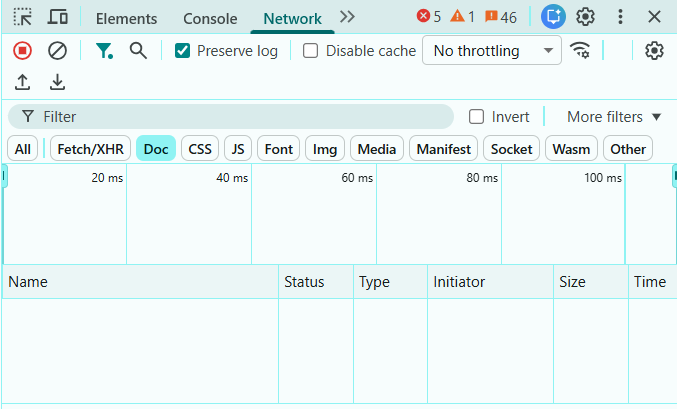Grab the right timeline overview handle

674,177
